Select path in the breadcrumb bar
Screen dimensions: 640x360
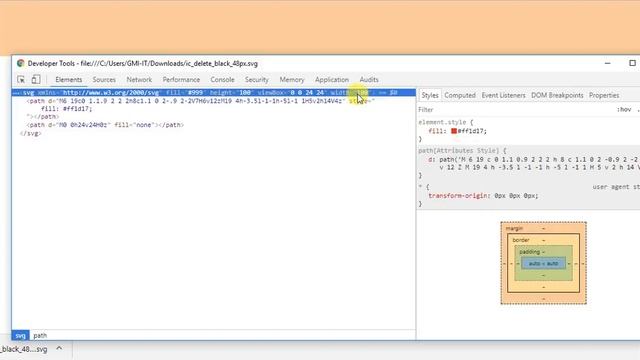click(x=40, y=336)
